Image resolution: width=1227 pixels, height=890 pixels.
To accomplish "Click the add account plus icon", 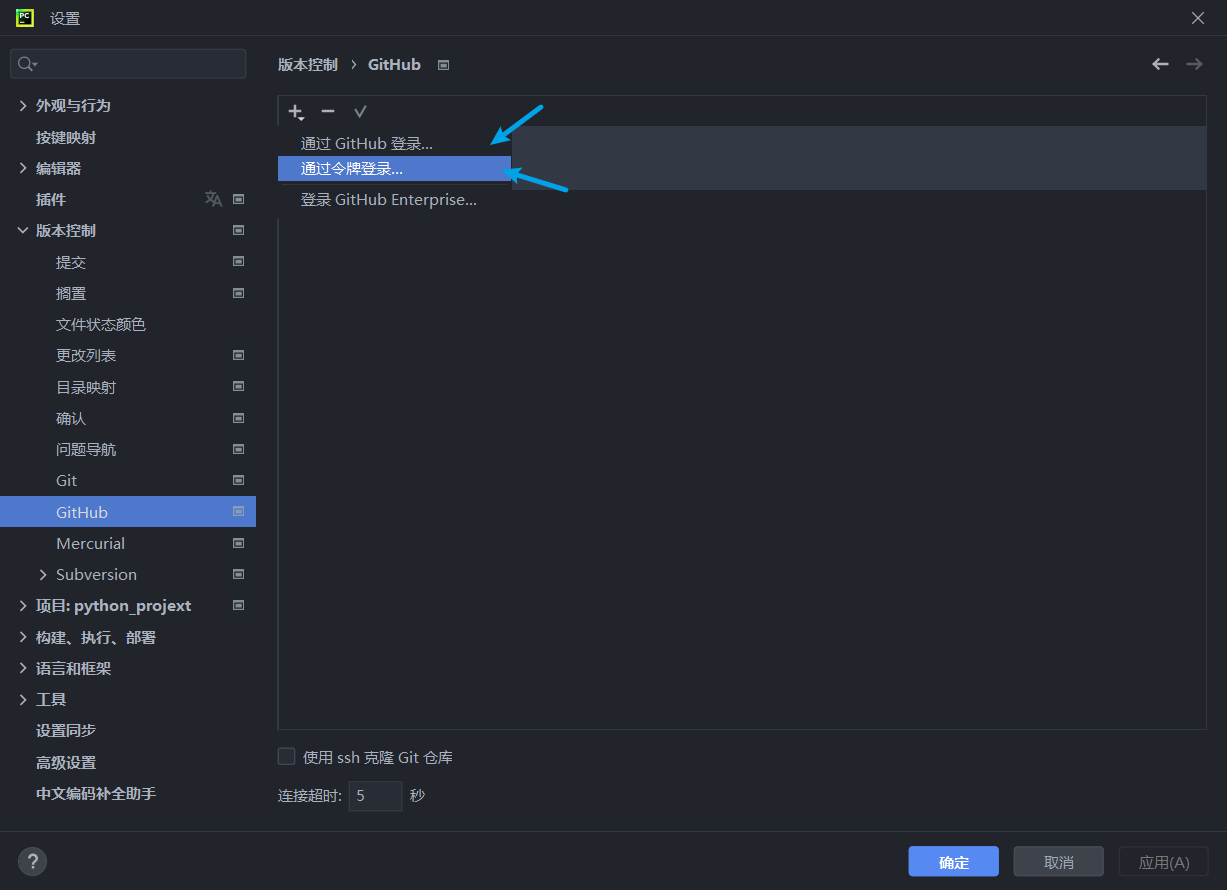I will pos(295,112).
